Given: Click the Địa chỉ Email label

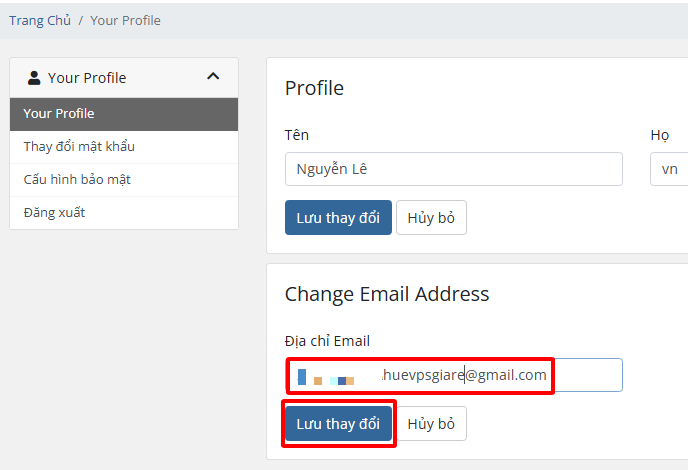Looking at the screenshot, I should pos(327,341).
